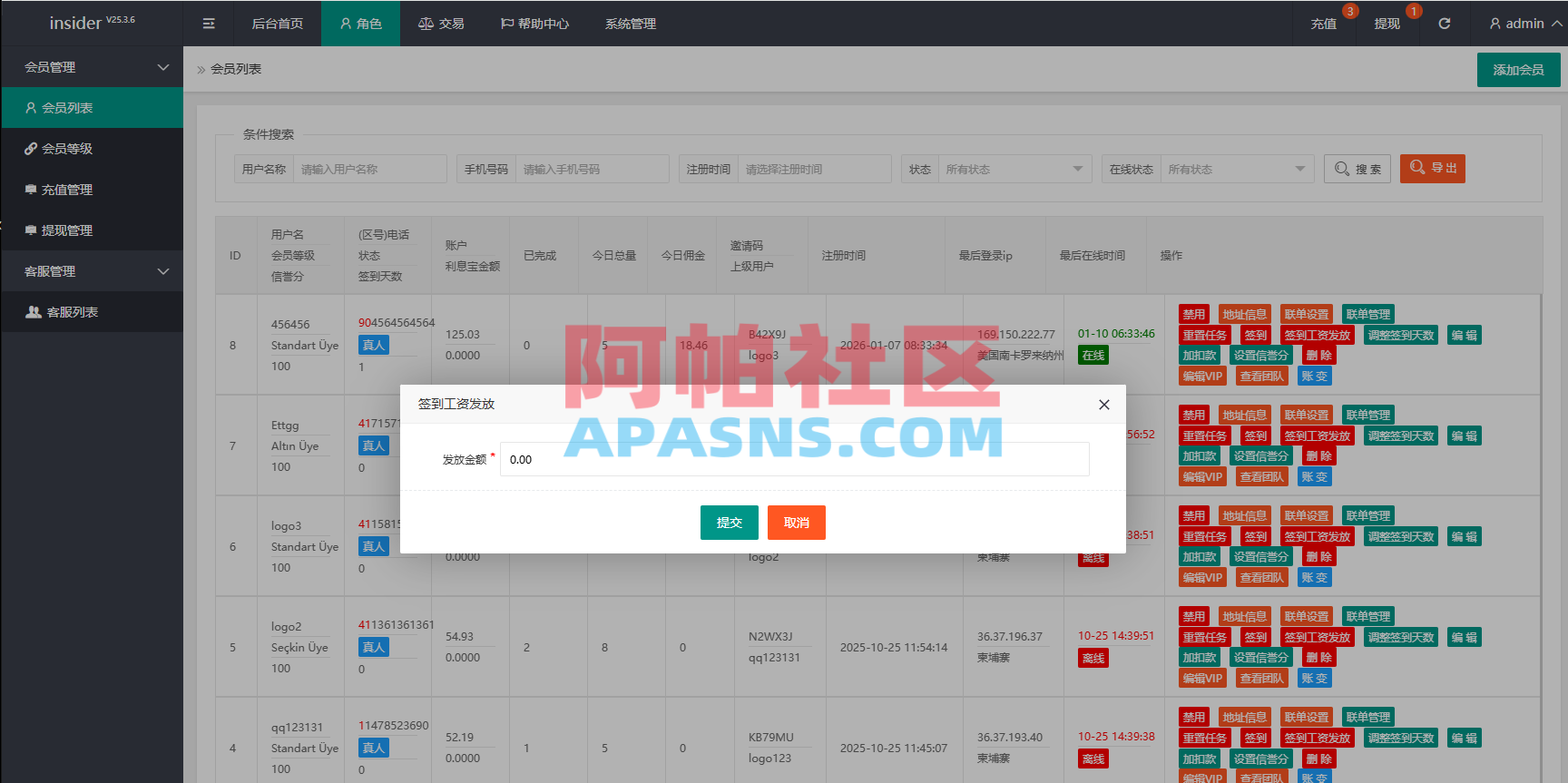Click the 会员列表 breadcrumb
The image size is (1568, 783).
tap(236, 69)
